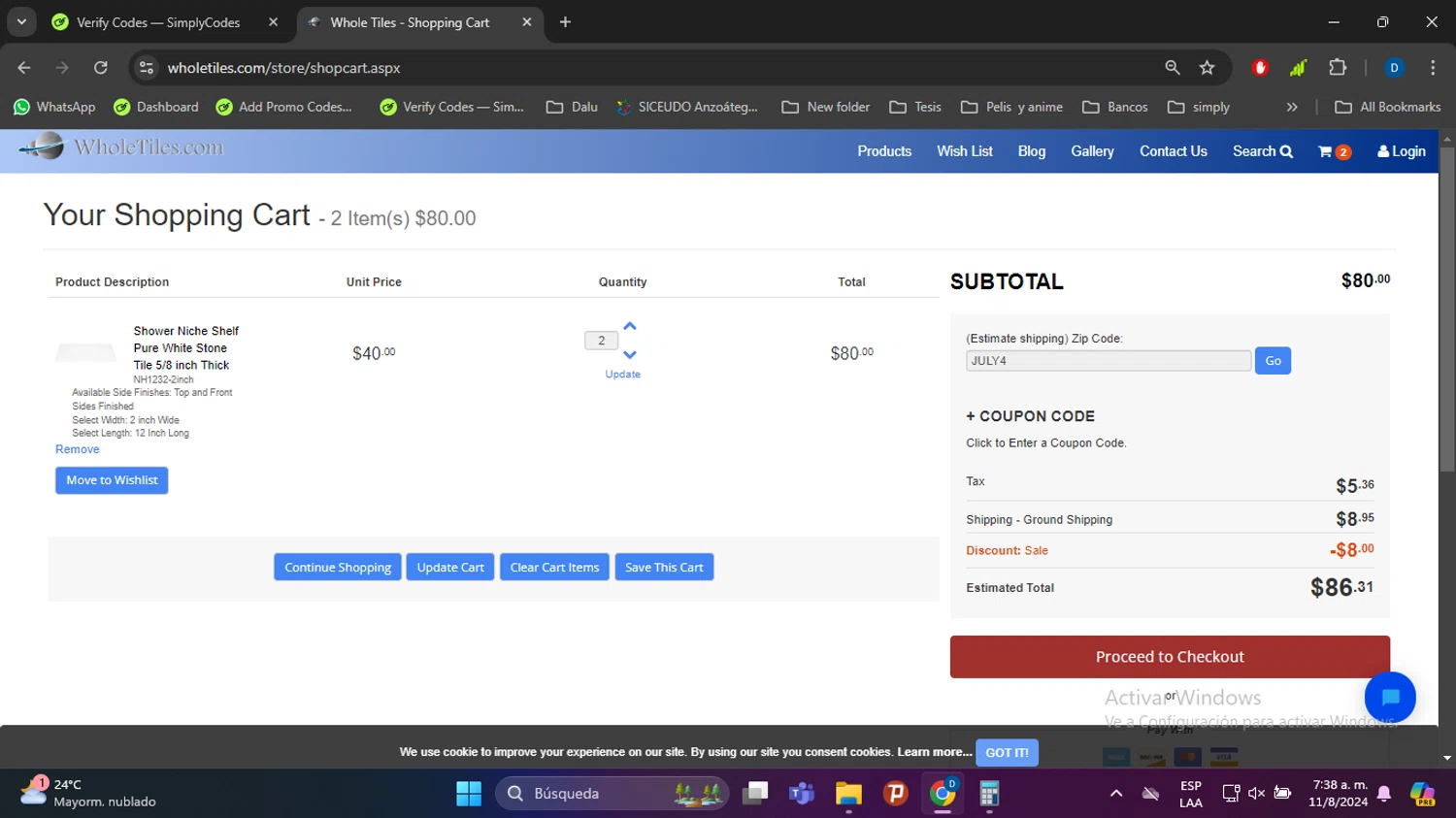
Task: Click the Update link under quantity
Action: (622, 375)
